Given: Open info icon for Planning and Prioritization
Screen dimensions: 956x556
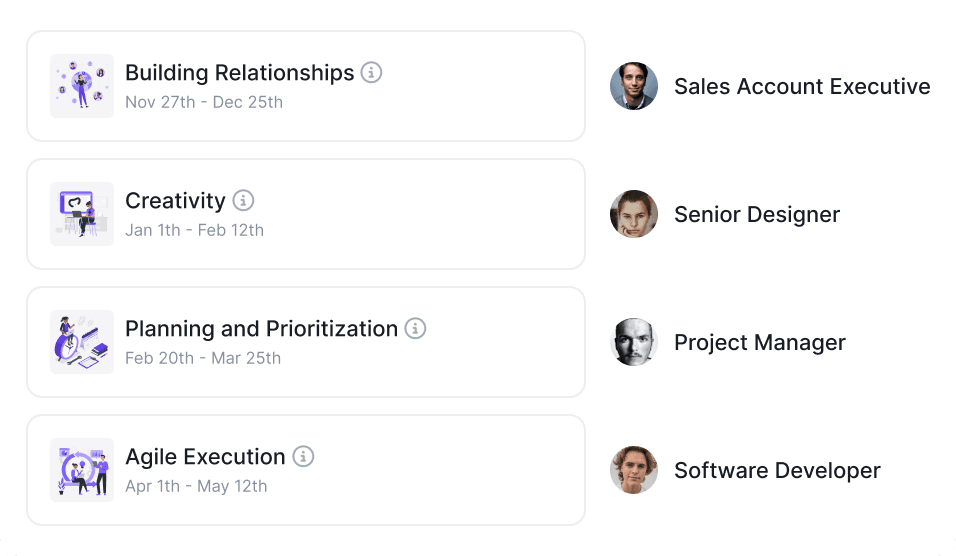Looking at the screenshot, I should pos(415,329).
